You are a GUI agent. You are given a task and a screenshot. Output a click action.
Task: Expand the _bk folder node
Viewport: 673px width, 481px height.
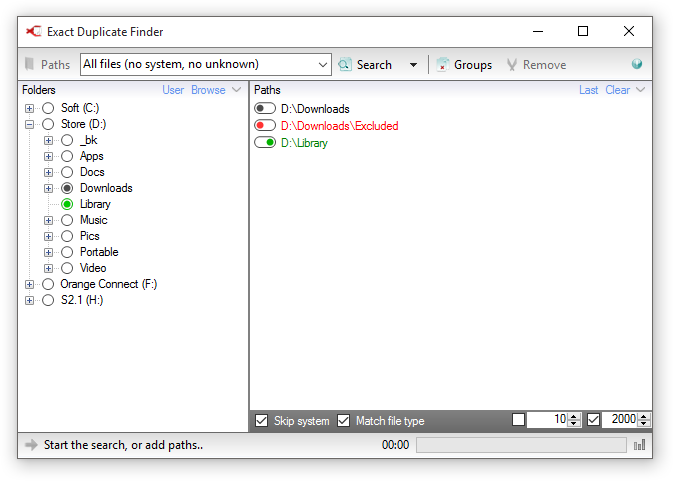pos(48,140)
